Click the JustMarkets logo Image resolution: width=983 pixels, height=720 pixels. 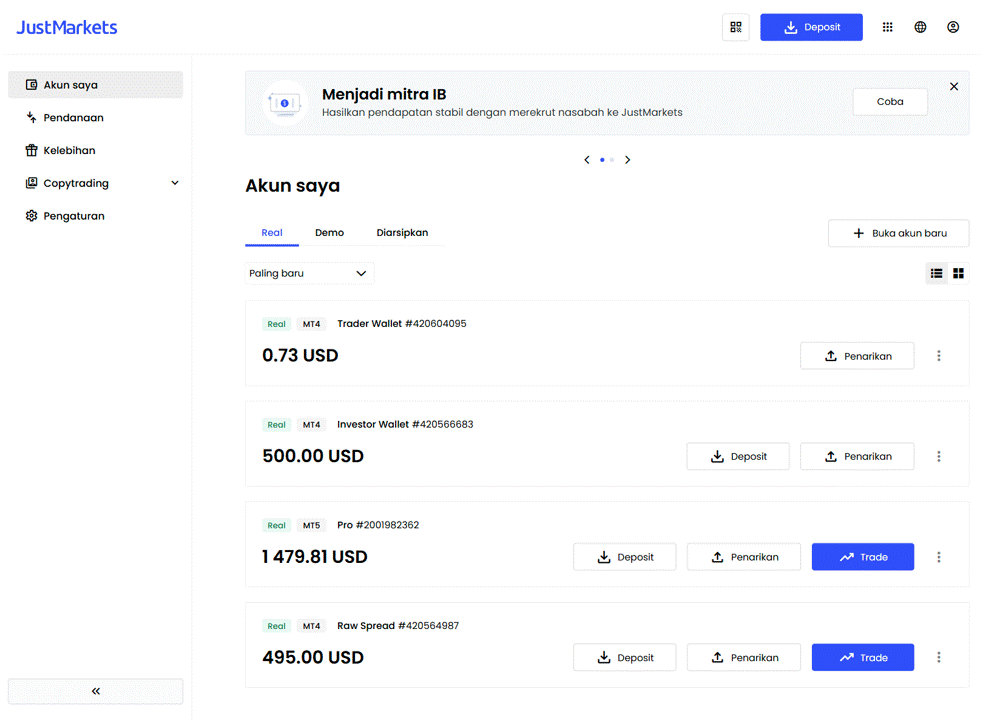[66, 28]
